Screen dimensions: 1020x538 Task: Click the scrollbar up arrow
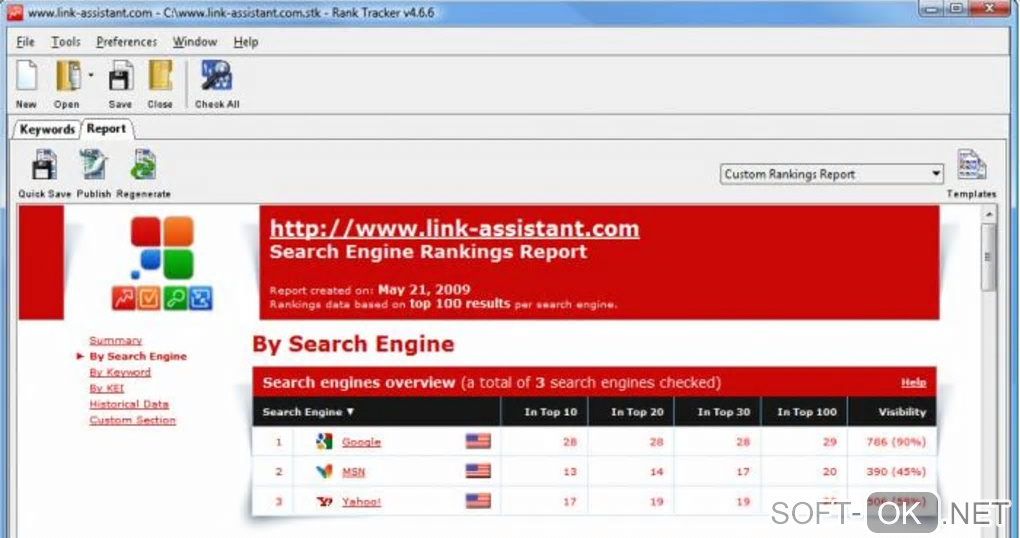pos(988,214)
